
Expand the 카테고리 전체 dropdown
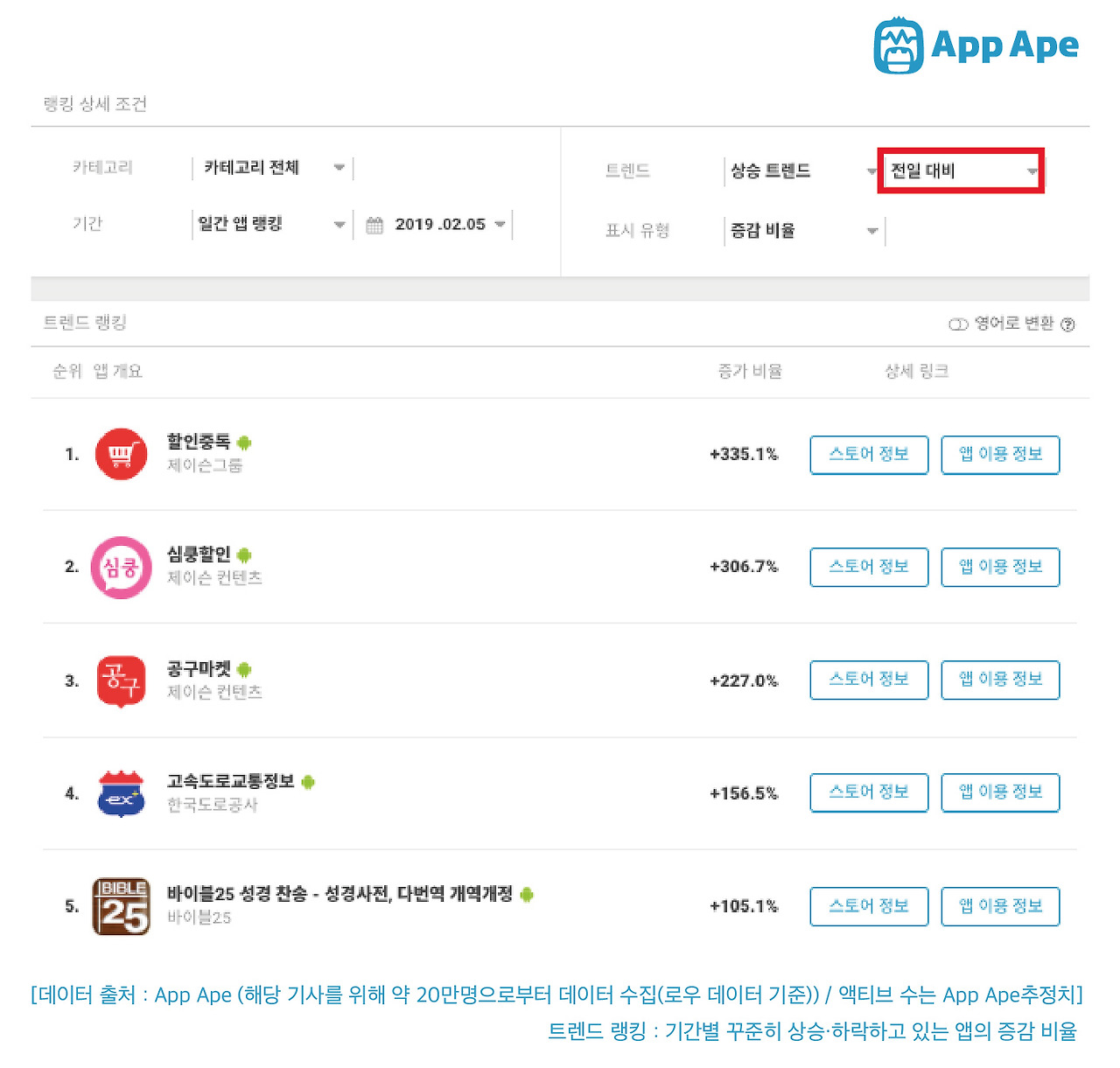pos(273,168)
